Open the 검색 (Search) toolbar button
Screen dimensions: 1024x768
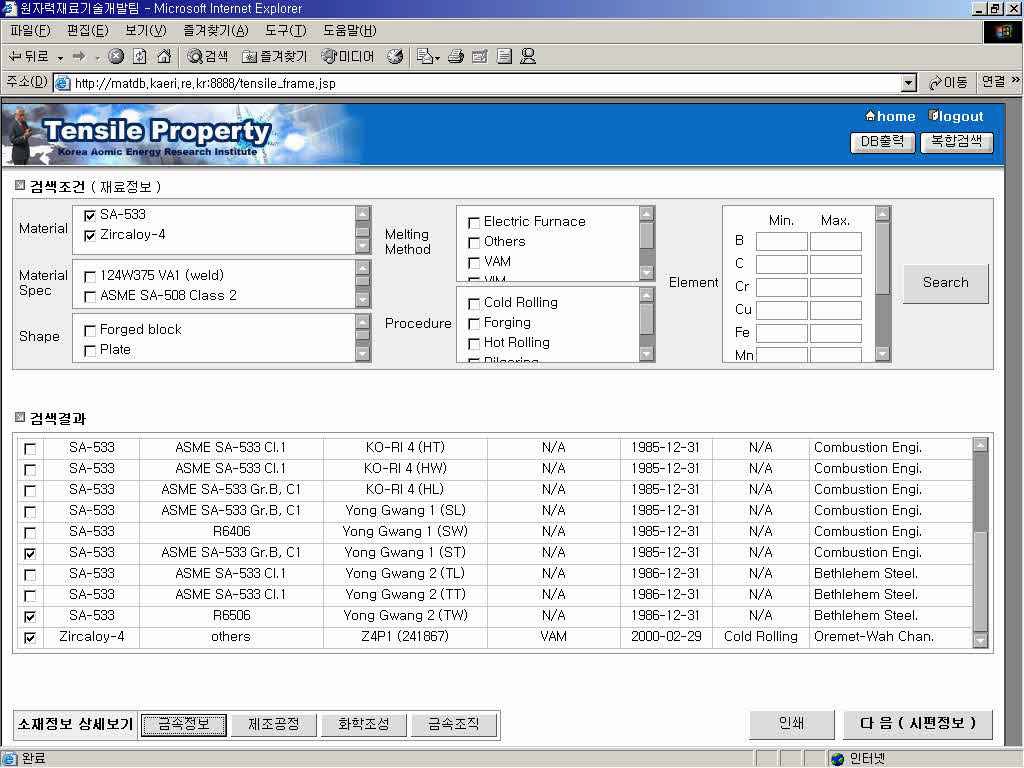click(208, 57)
